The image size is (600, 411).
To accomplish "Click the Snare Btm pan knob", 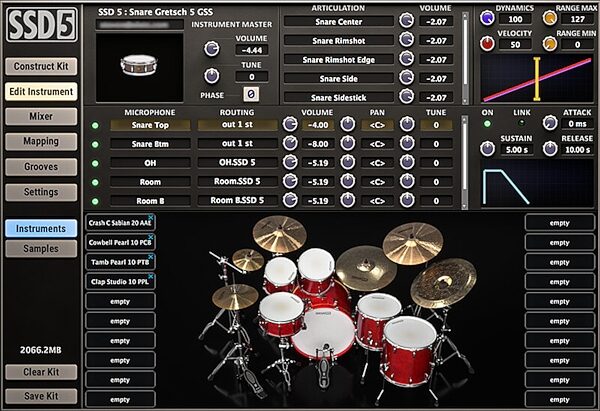I will coord(347,143).
